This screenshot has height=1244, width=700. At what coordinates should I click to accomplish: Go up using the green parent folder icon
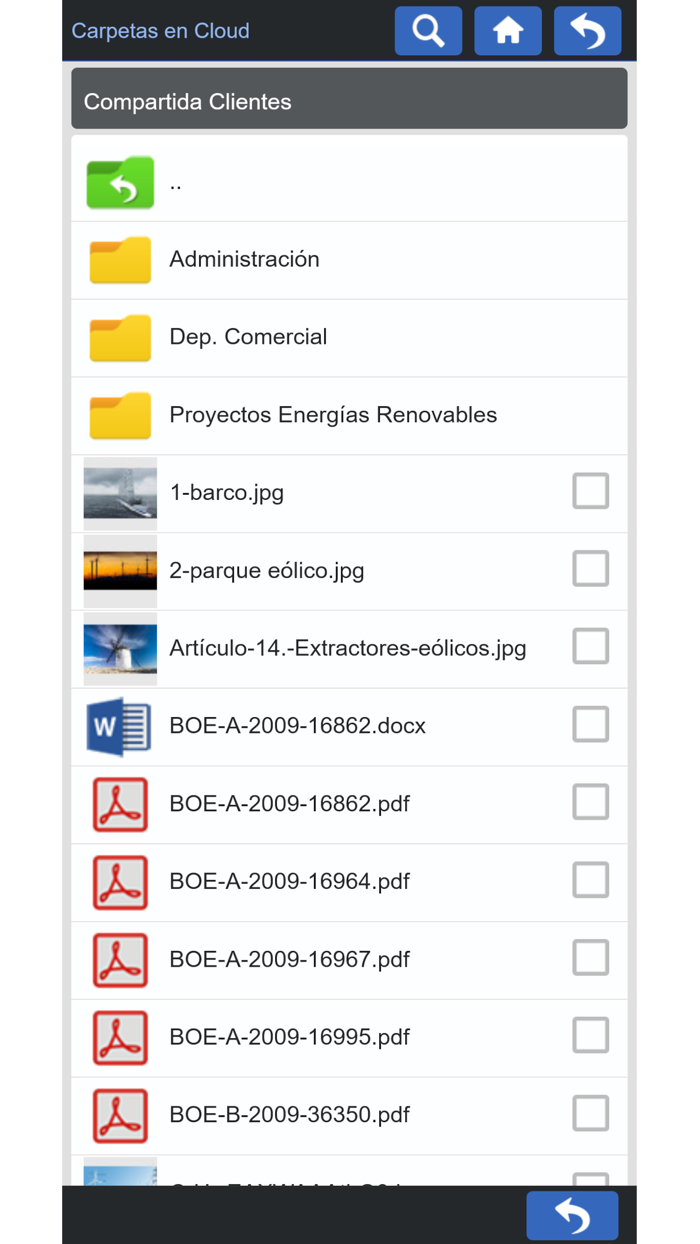tap(120, 183)
